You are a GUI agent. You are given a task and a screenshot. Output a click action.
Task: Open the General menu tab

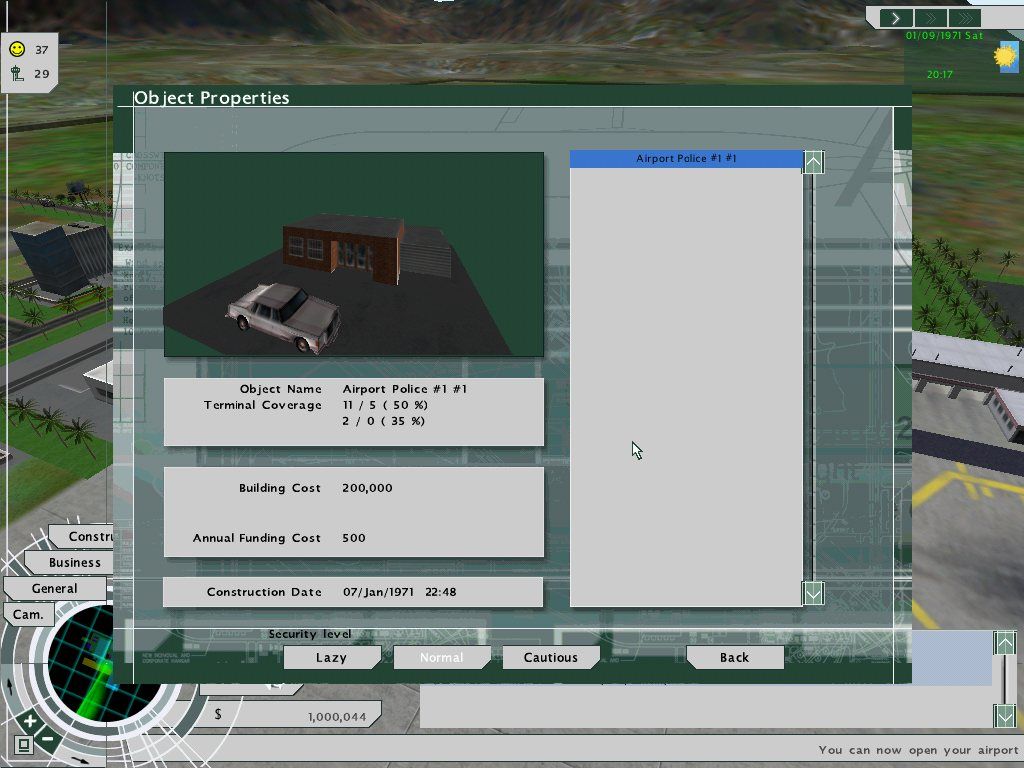[54, 589]
